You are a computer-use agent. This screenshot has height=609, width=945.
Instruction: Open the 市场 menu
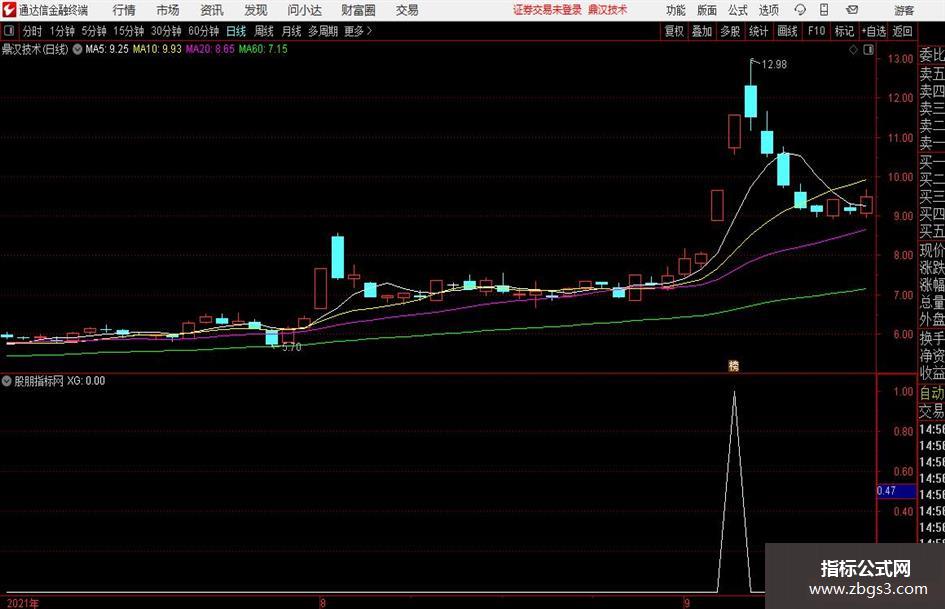[x=168, y=10]
